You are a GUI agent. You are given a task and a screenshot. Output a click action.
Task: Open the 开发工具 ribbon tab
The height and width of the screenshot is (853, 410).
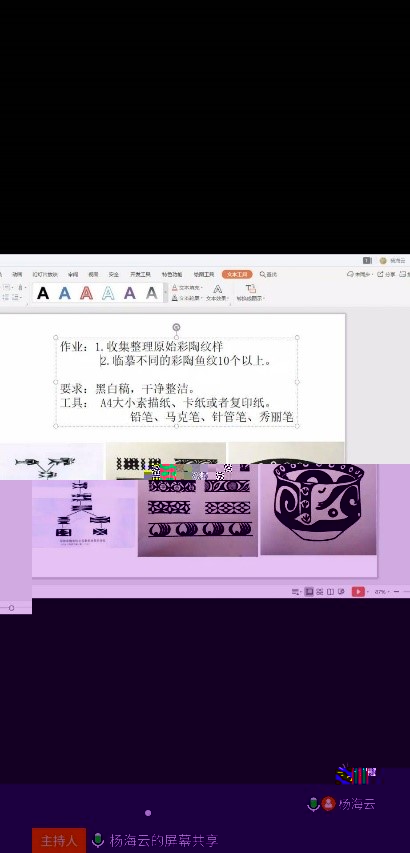pos(140,274)
